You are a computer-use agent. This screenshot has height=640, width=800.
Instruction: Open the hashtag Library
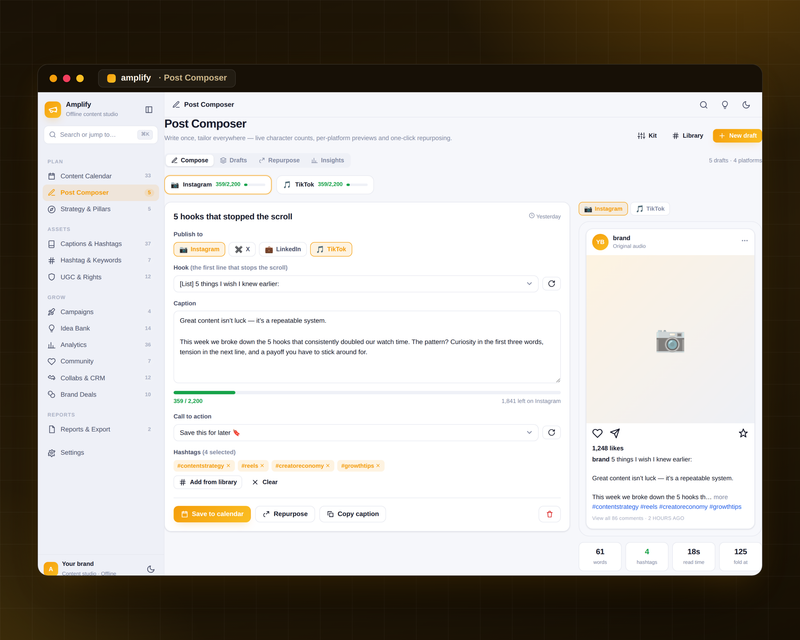click(687, 136)
